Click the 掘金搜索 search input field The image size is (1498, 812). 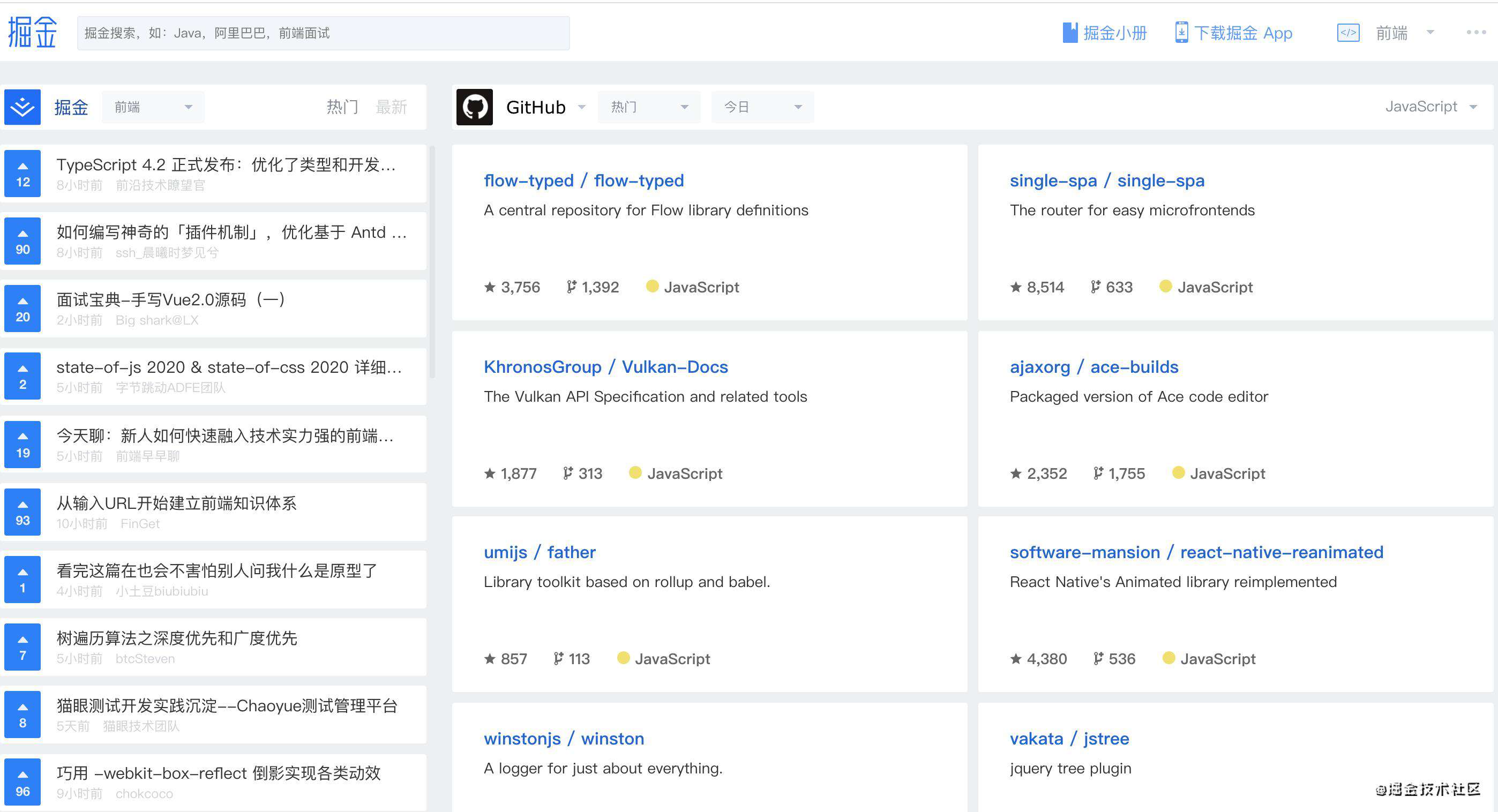tap(323, 33)
